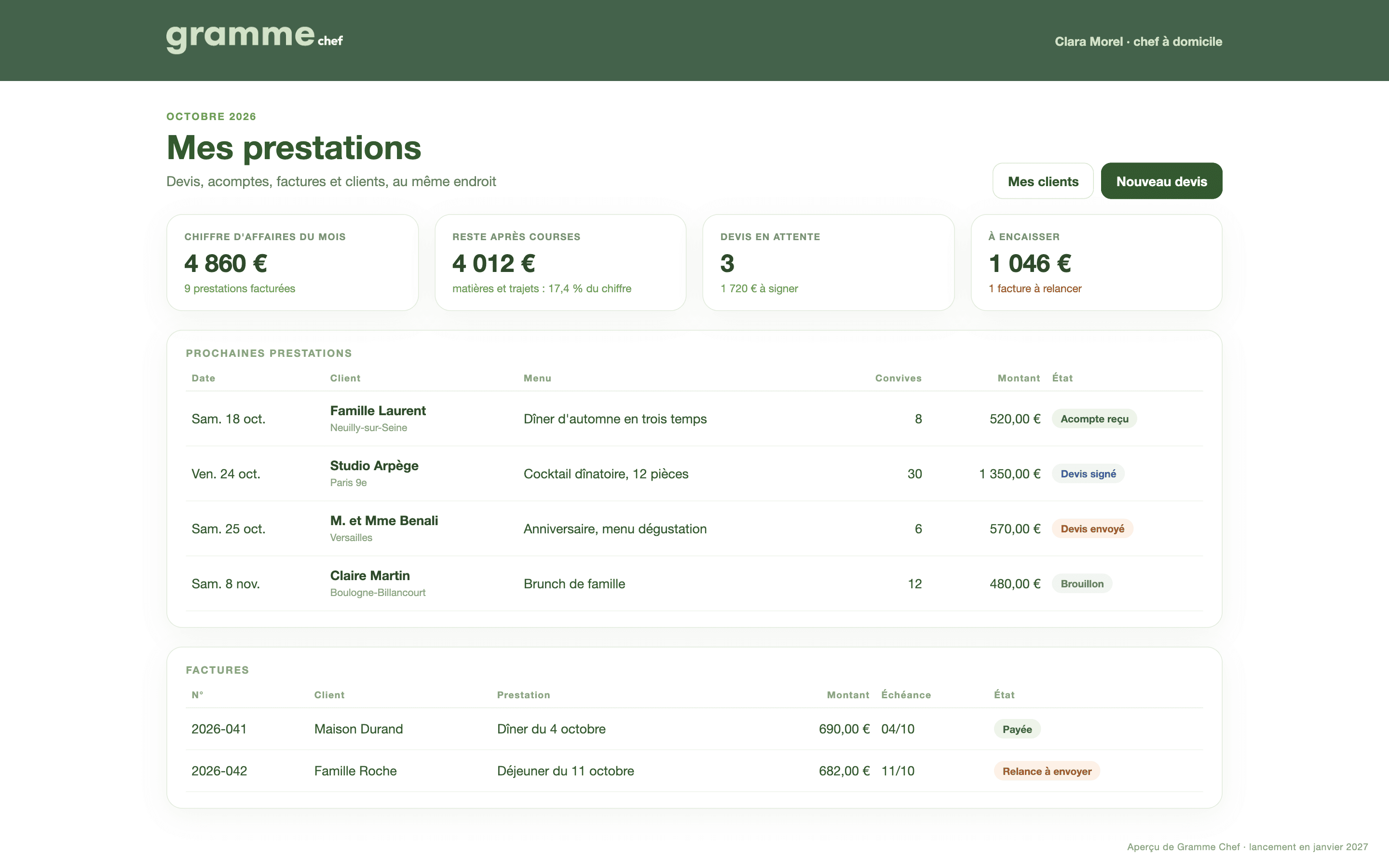Open the Devis en attente card

coord(828,262)
